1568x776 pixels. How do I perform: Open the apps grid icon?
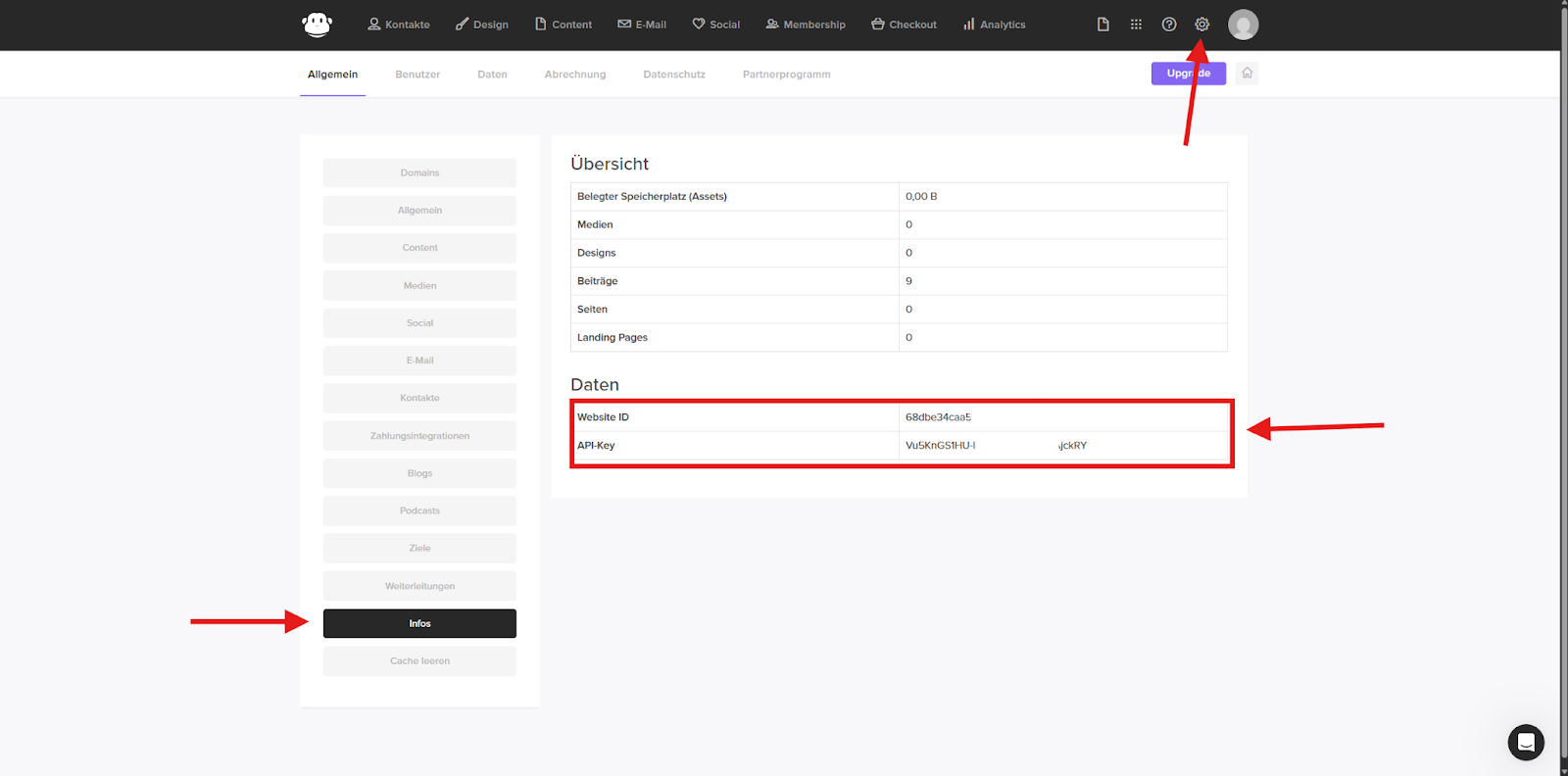[1136, 24]
